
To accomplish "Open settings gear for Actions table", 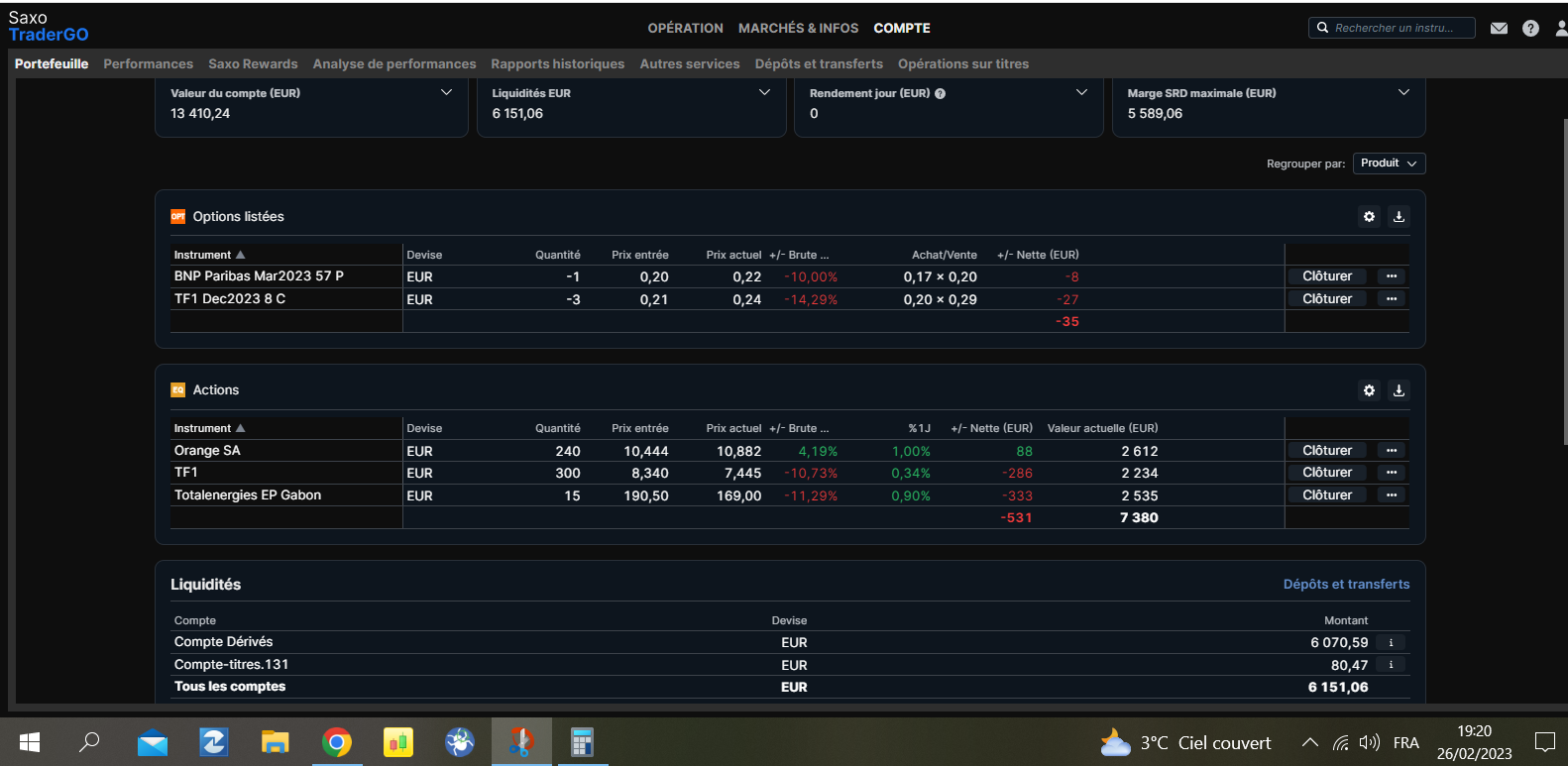I will (1369, 390).
